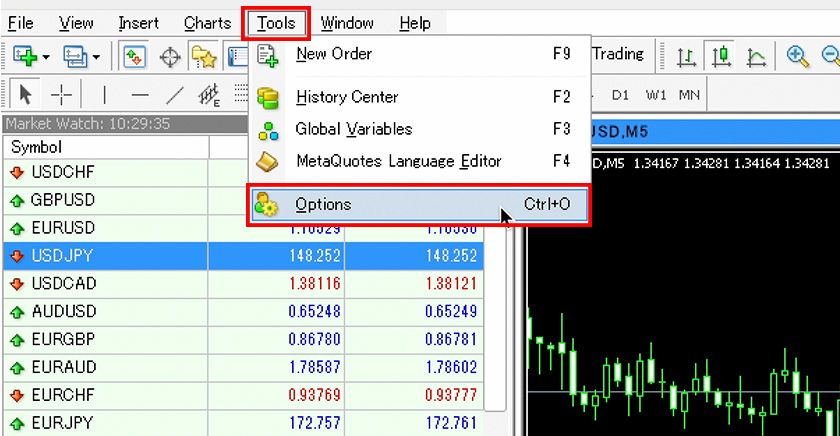The image size is (840, 436).
Task: Select Options in the Tools menu
Action: click(x=323, y=204)
